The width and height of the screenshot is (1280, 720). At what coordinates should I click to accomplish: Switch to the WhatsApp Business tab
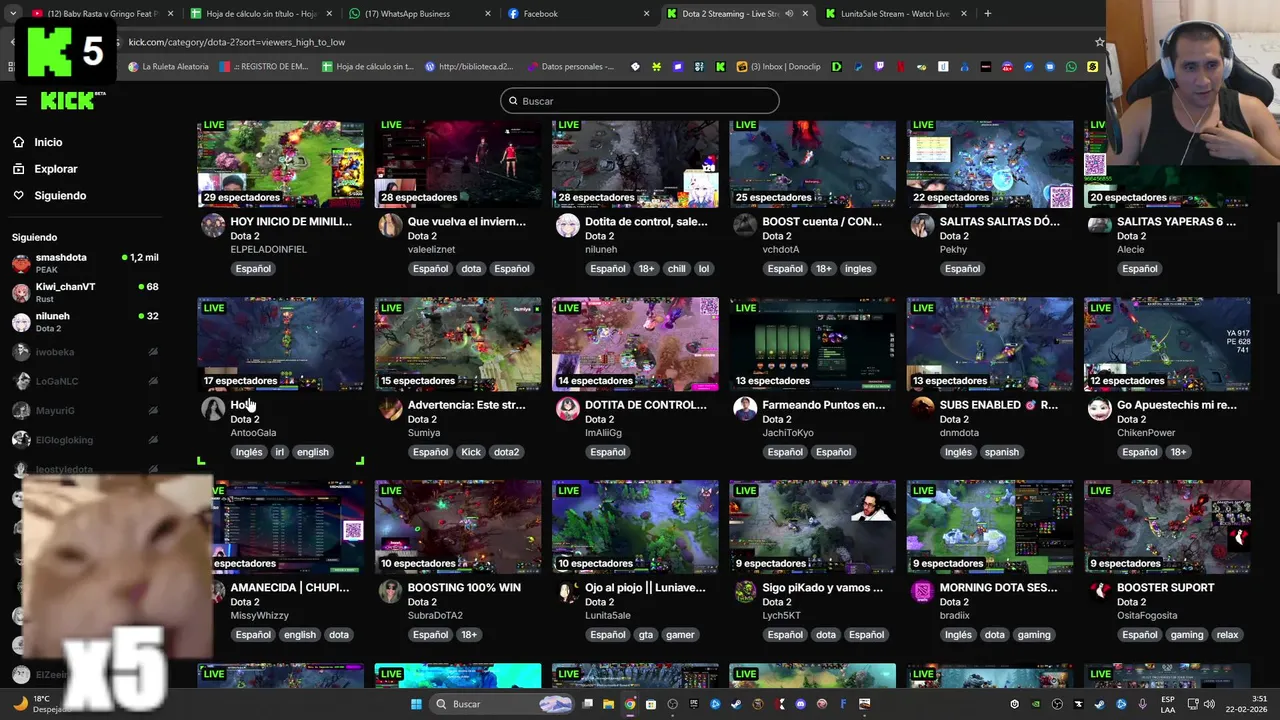[x=420, y=14]
